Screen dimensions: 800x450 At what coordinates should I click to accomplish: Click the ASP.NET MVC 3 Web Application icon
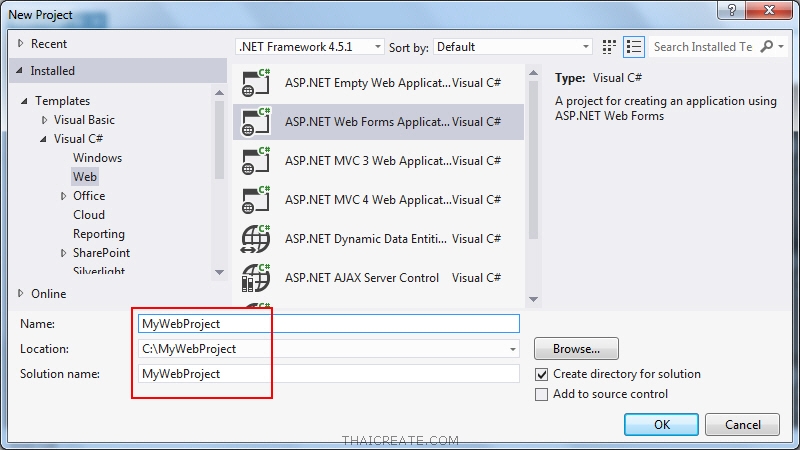pos(256,161)
